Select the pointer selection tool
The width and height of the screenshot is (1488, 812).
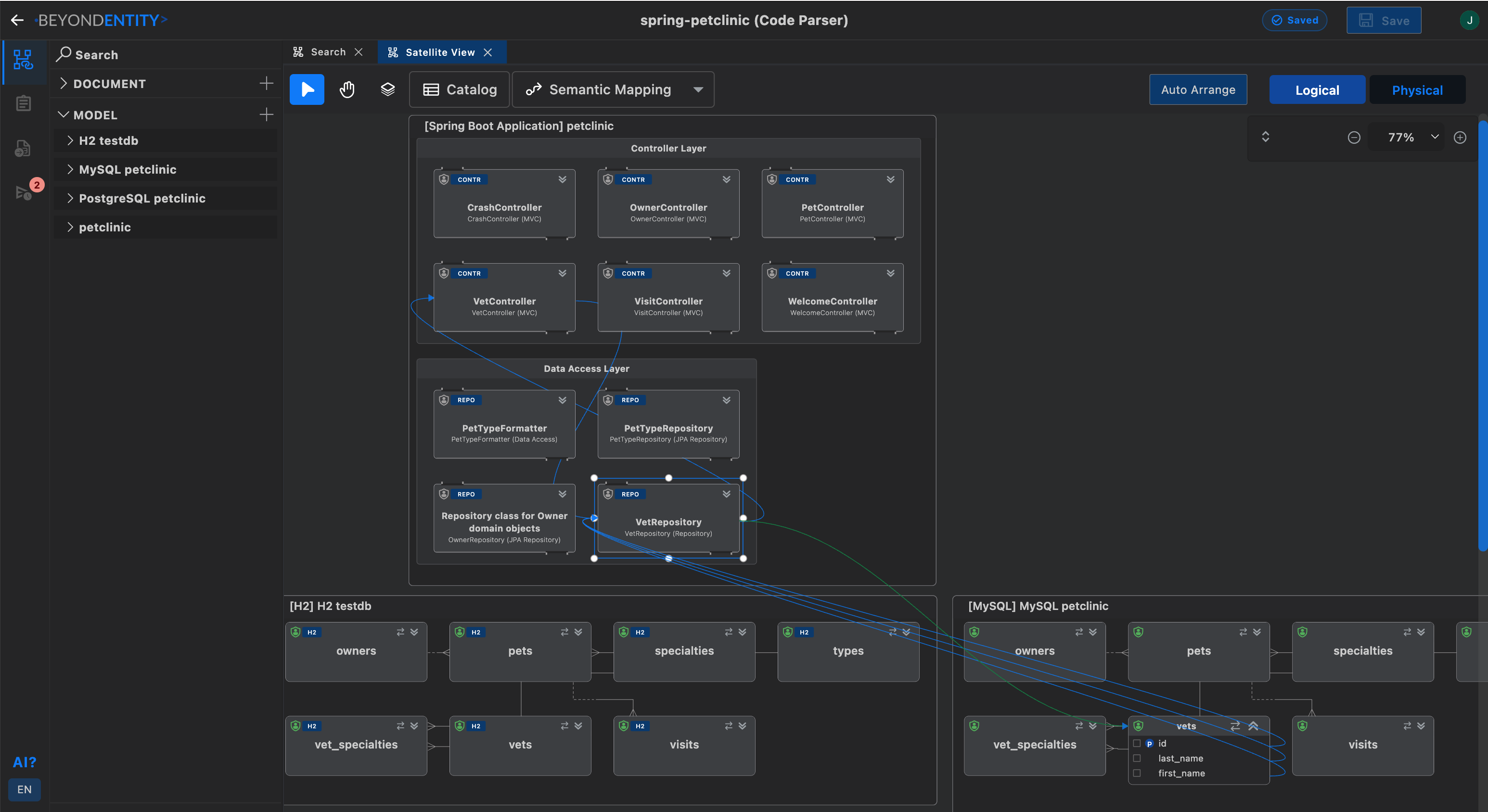tap(307, 89)
